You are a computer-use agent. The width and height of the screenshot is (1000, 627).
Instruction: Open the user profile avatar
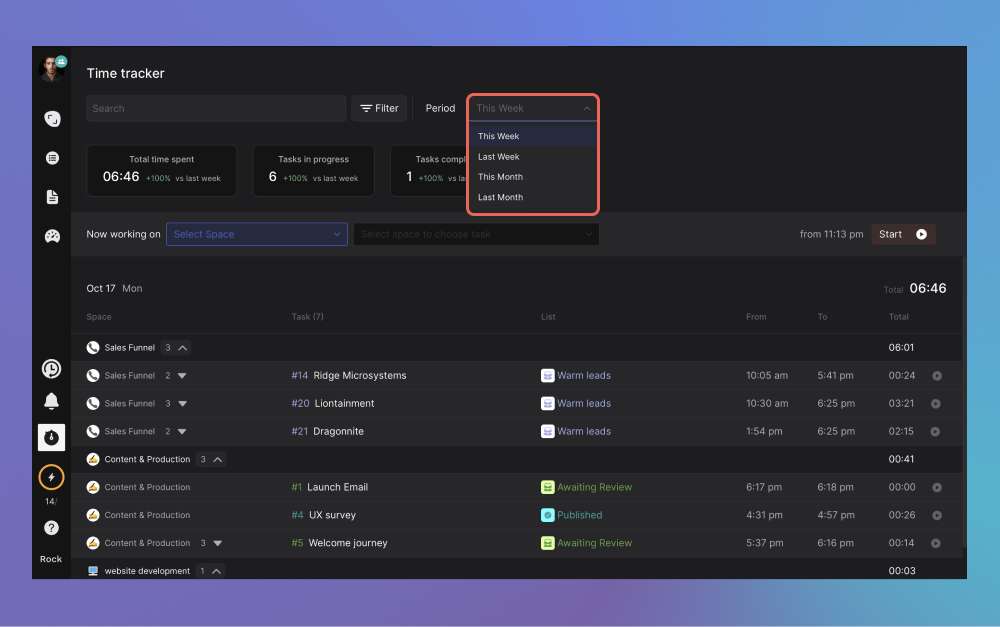[51, 68]
